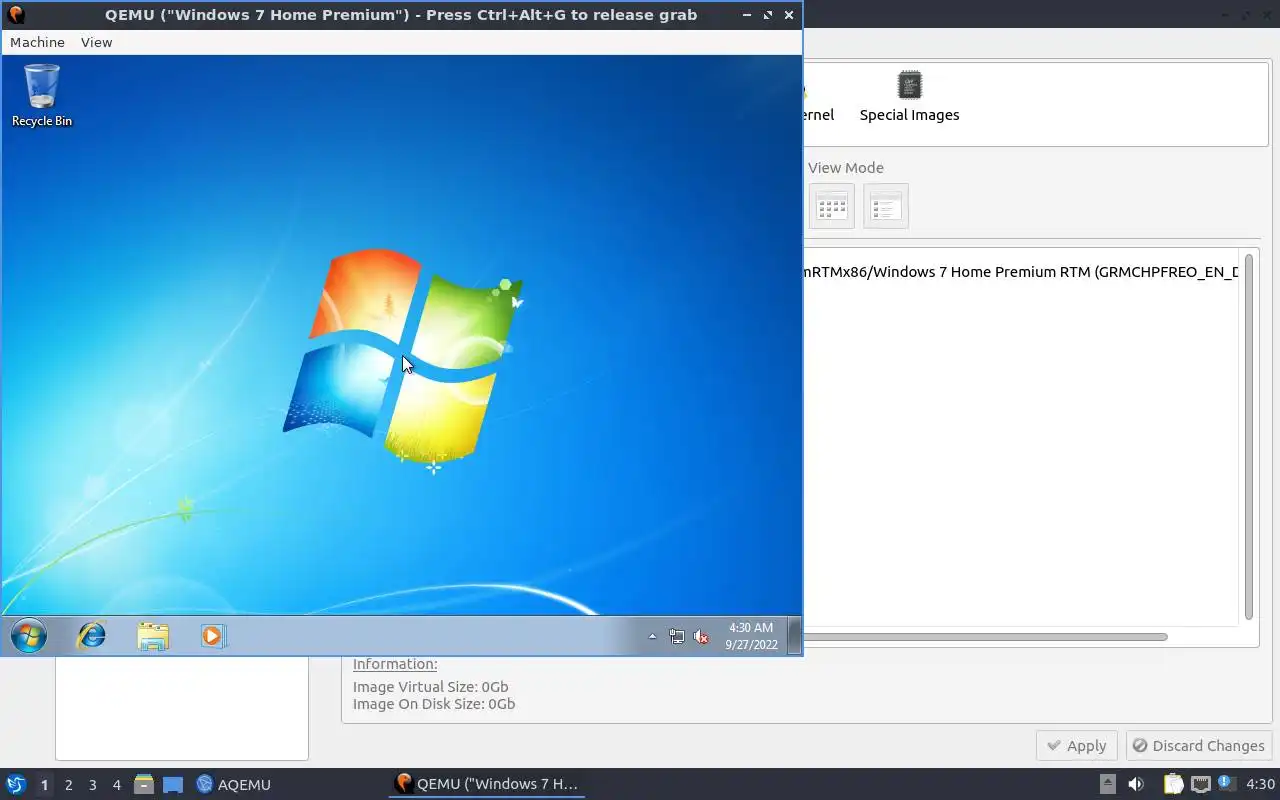The width and height of the screenshot is (1280, 800).
Task: Open the Lubuntu application menu icon
Action: click(15, 784)
